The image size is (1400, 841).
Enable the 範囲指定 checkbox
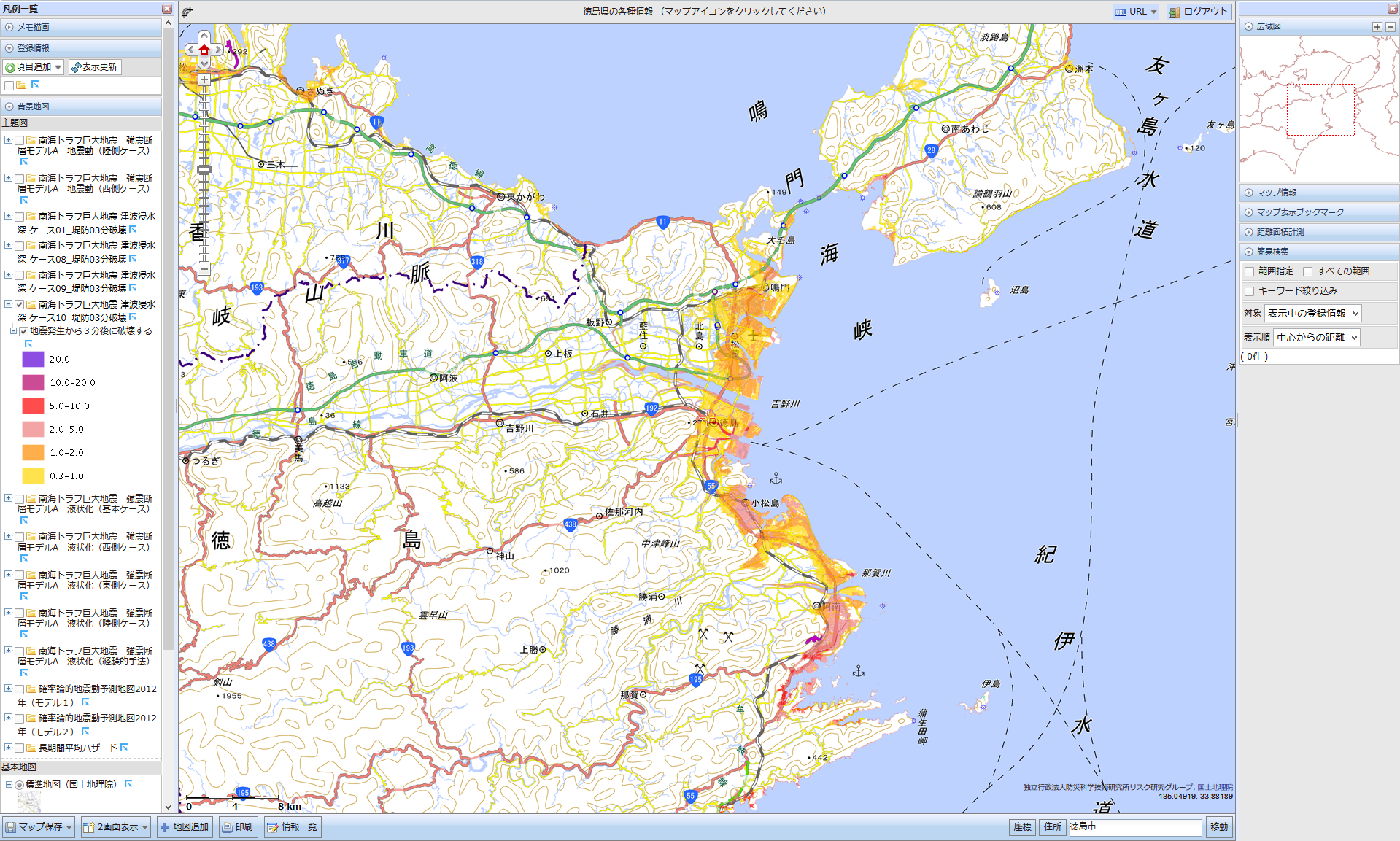[x=1250, y=271]
